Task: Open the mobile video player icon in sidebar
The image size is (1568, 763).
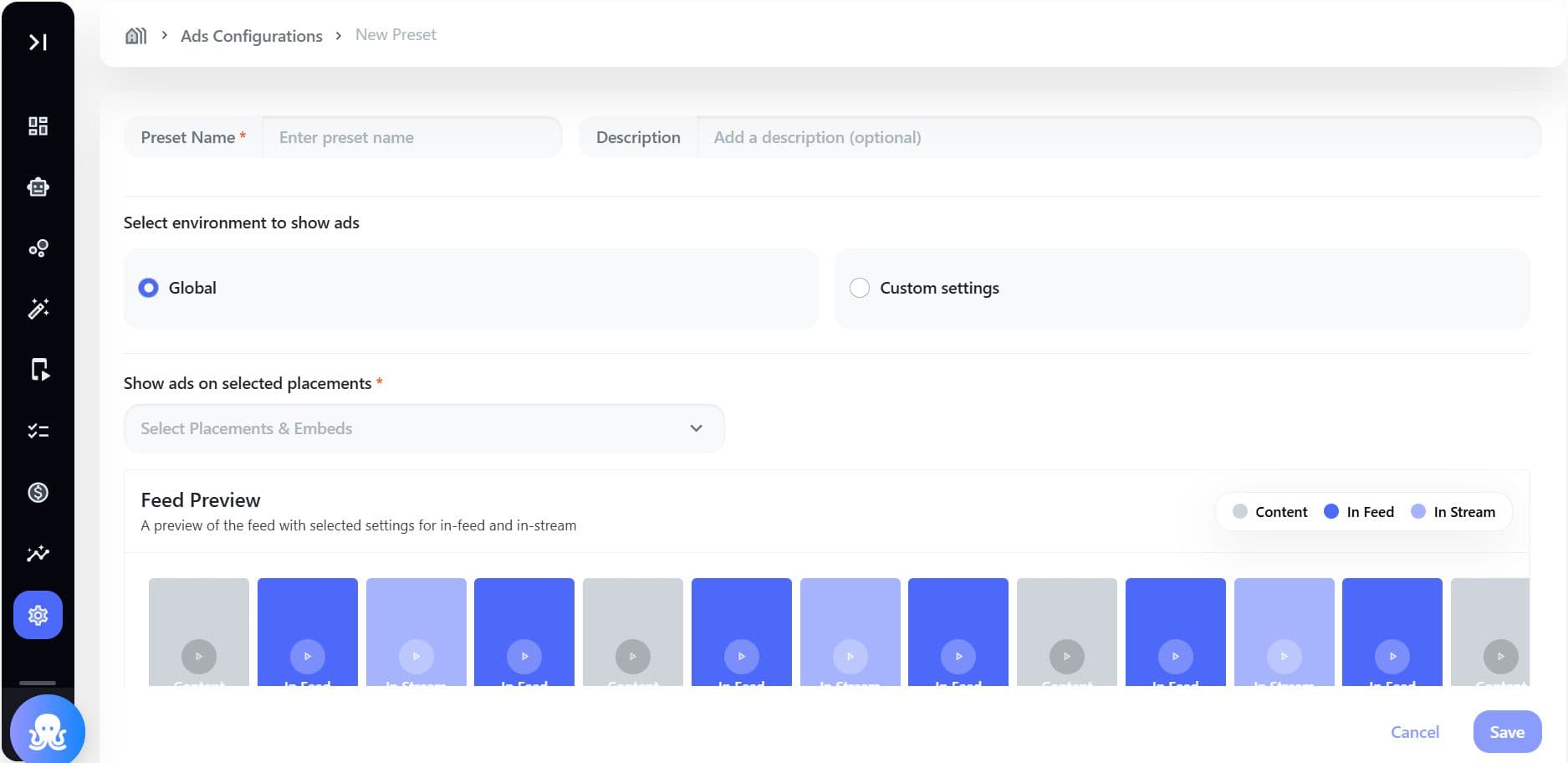Action: 38,370
